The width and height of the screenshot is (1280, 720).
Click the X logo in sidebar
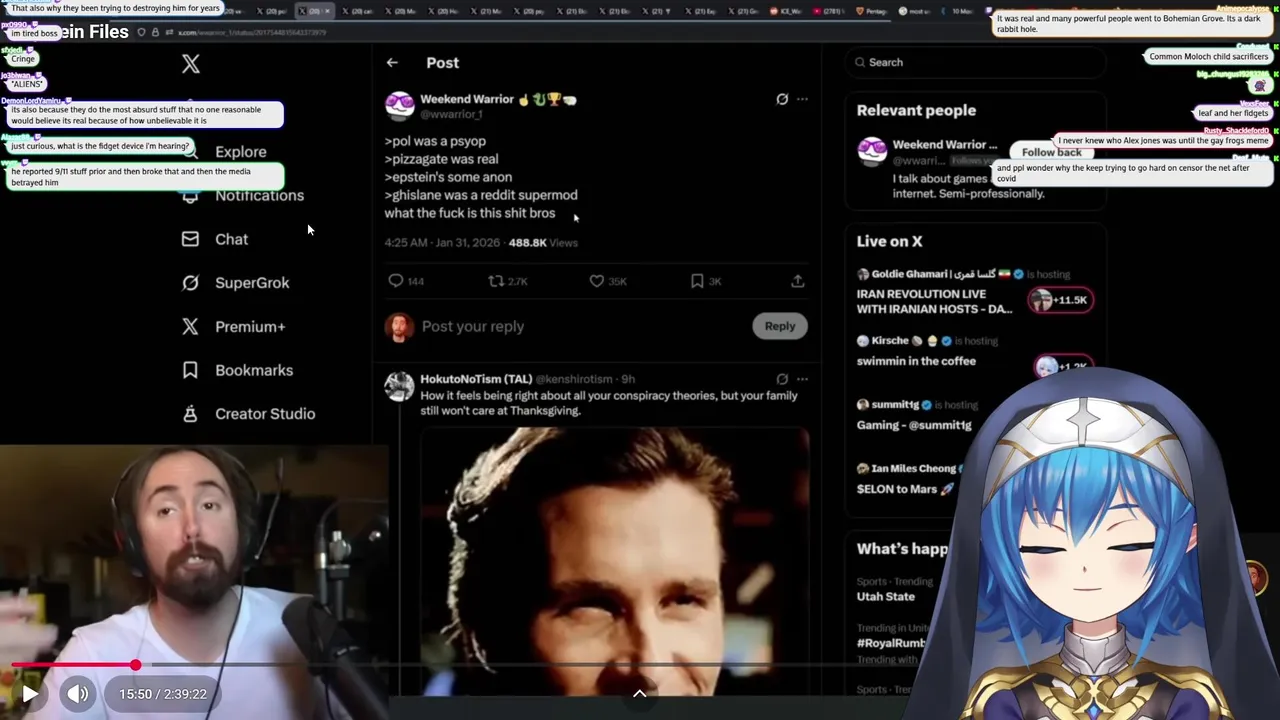point(191,64)
